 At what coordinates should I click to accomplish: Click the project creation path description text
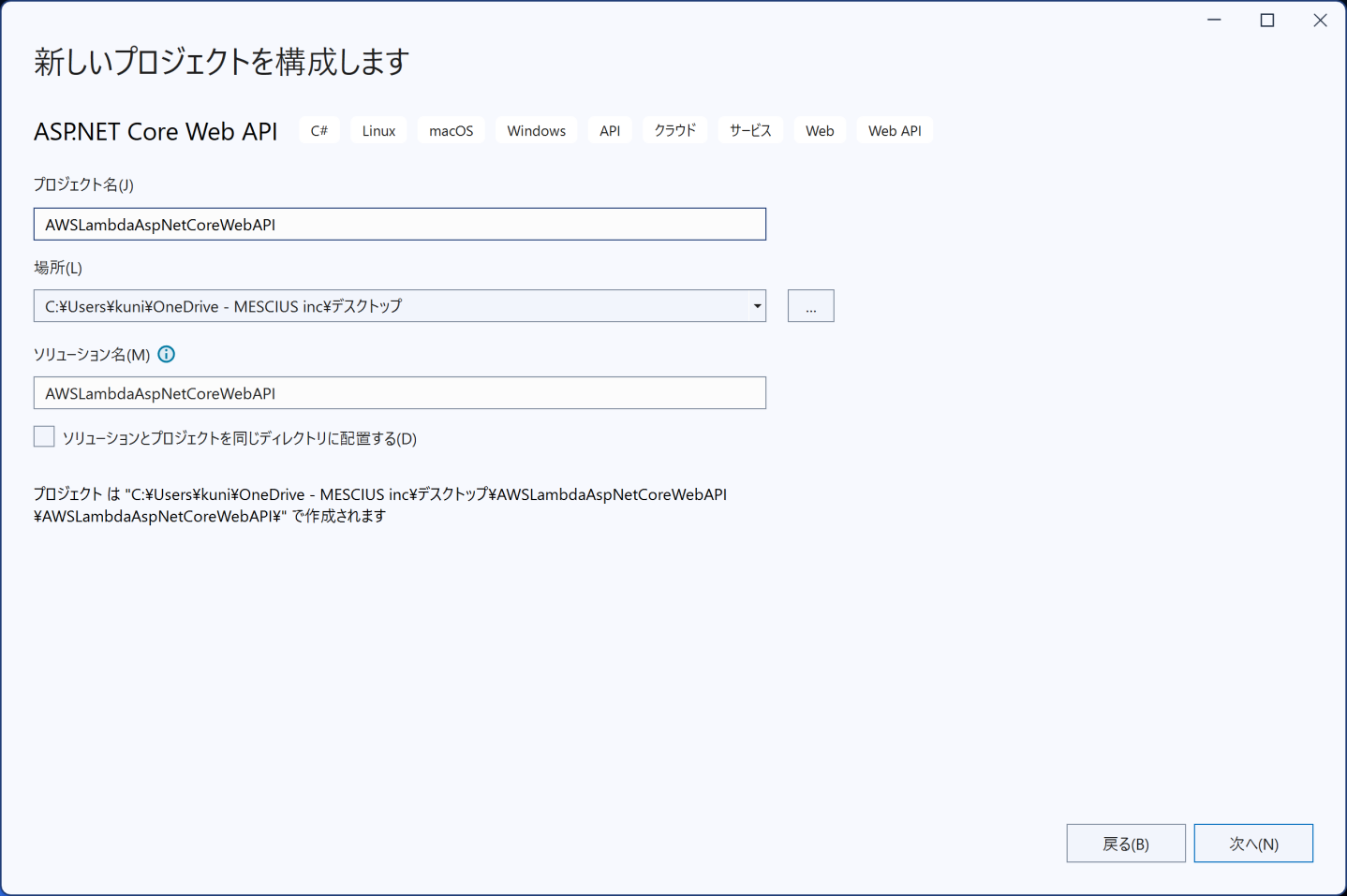coord(380,505)
